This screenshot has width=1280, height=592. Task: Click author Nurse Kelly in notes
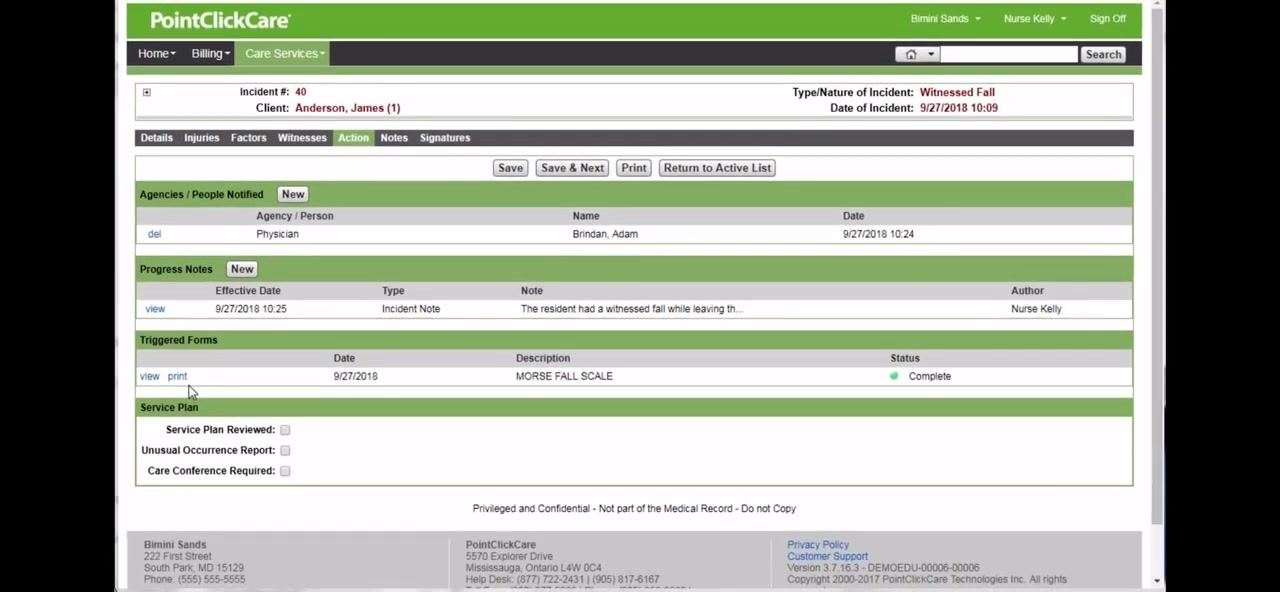1036,309
